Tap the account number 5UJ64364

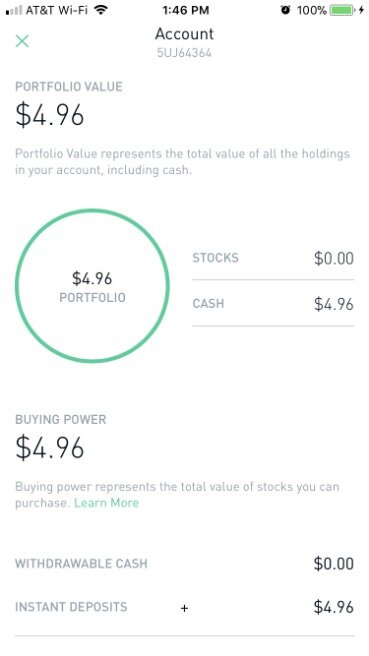184,53
